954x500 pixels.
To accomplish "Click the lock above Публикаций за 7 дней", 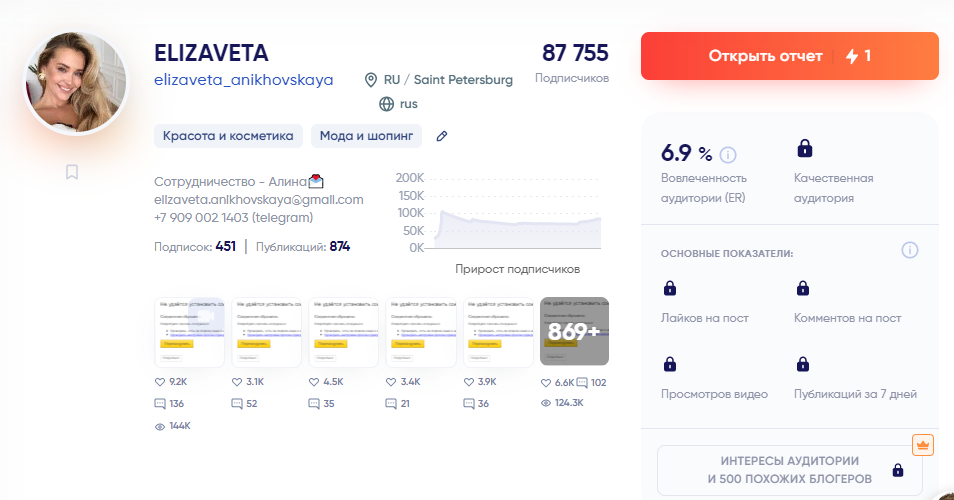I will tap(802, 364).
